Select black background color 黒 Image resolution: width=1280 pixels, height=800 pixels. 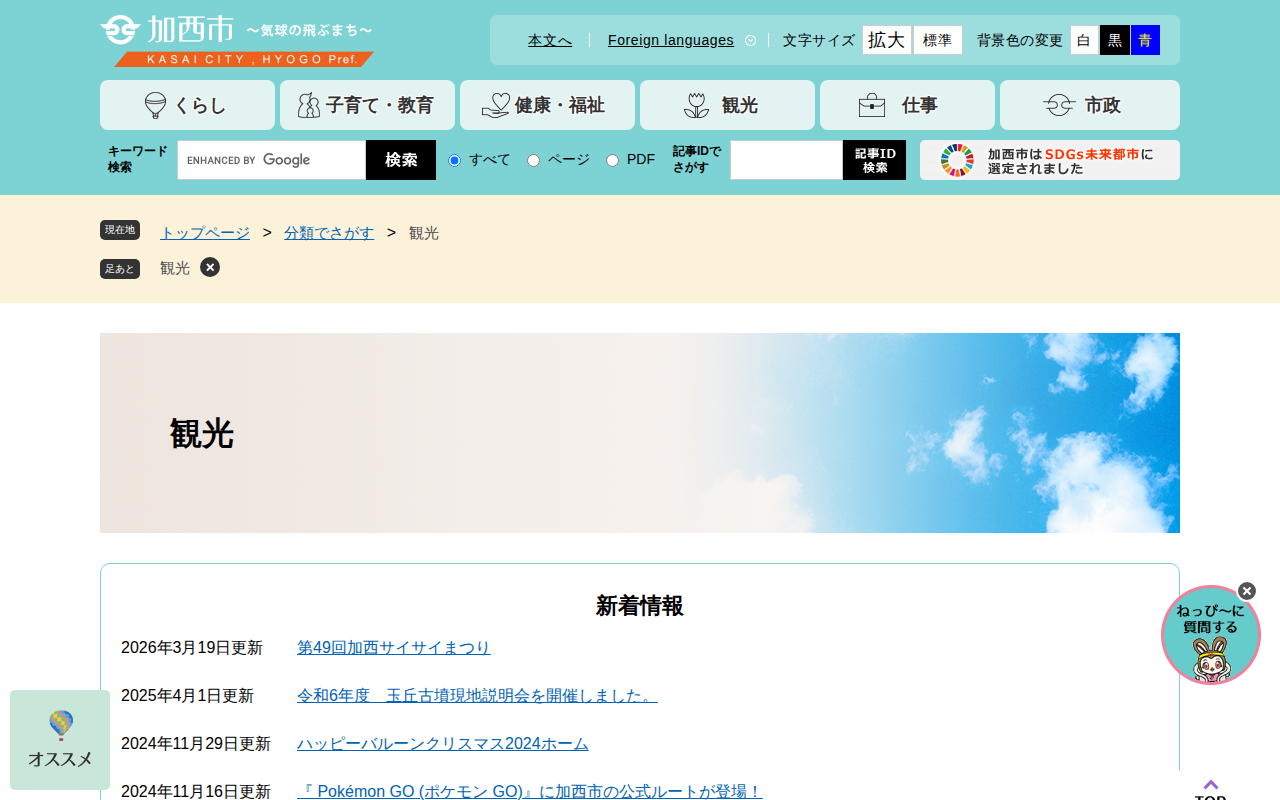[1115, 40]
